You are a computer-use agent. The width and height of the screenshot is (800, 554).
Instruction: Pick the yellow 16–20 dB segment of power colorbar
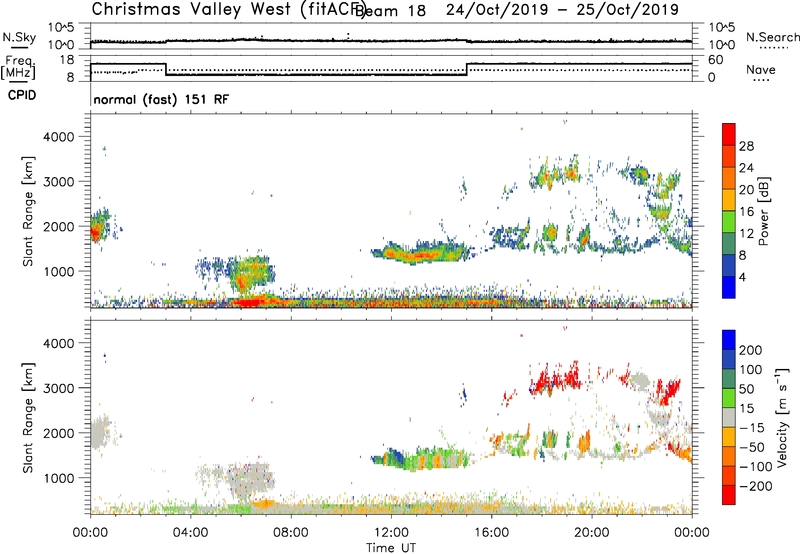[x=729, y=200]
